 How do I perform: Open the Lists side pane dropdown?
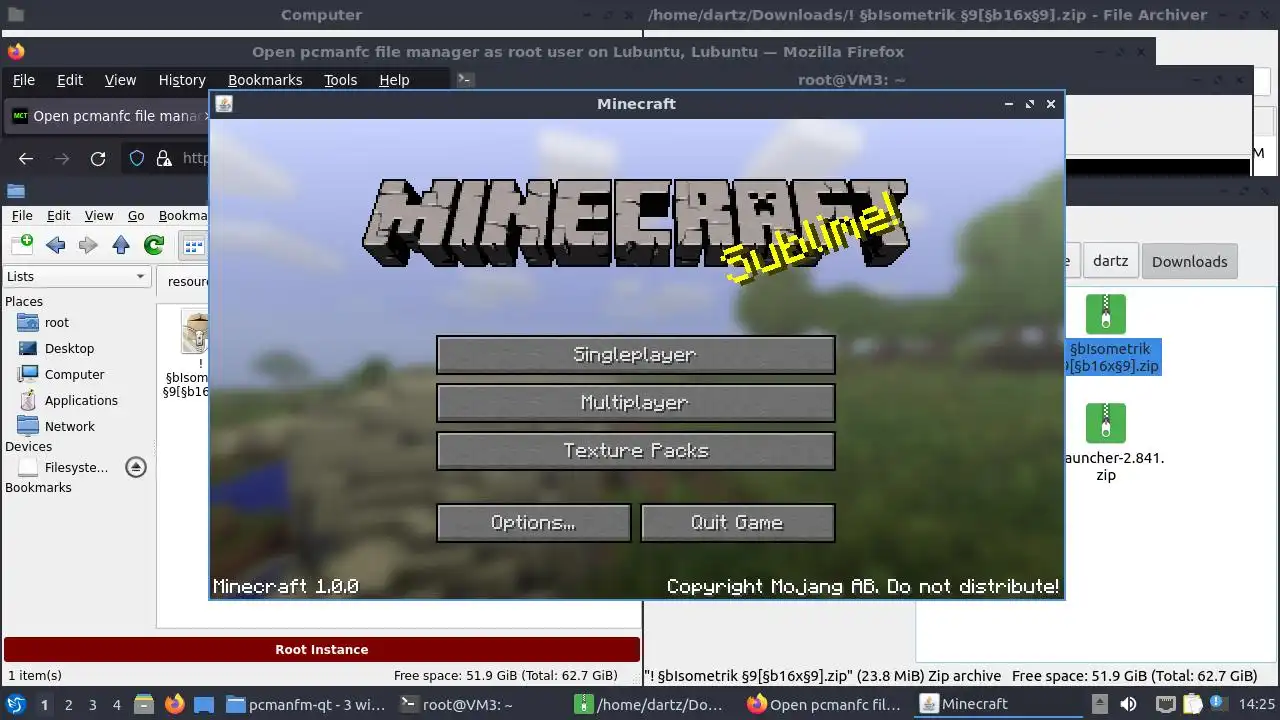(x=77, y=276)
